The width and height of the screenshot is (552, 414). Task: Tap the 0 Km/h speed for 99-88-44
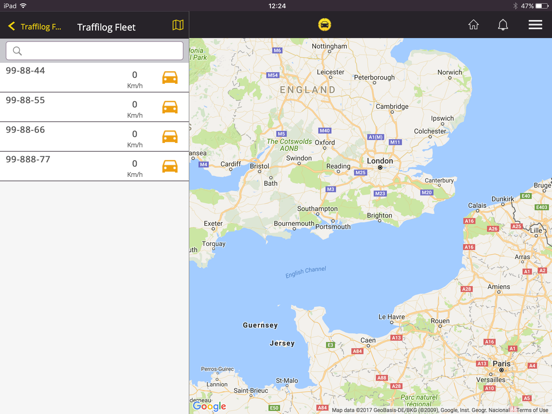(x=135, y=80)
